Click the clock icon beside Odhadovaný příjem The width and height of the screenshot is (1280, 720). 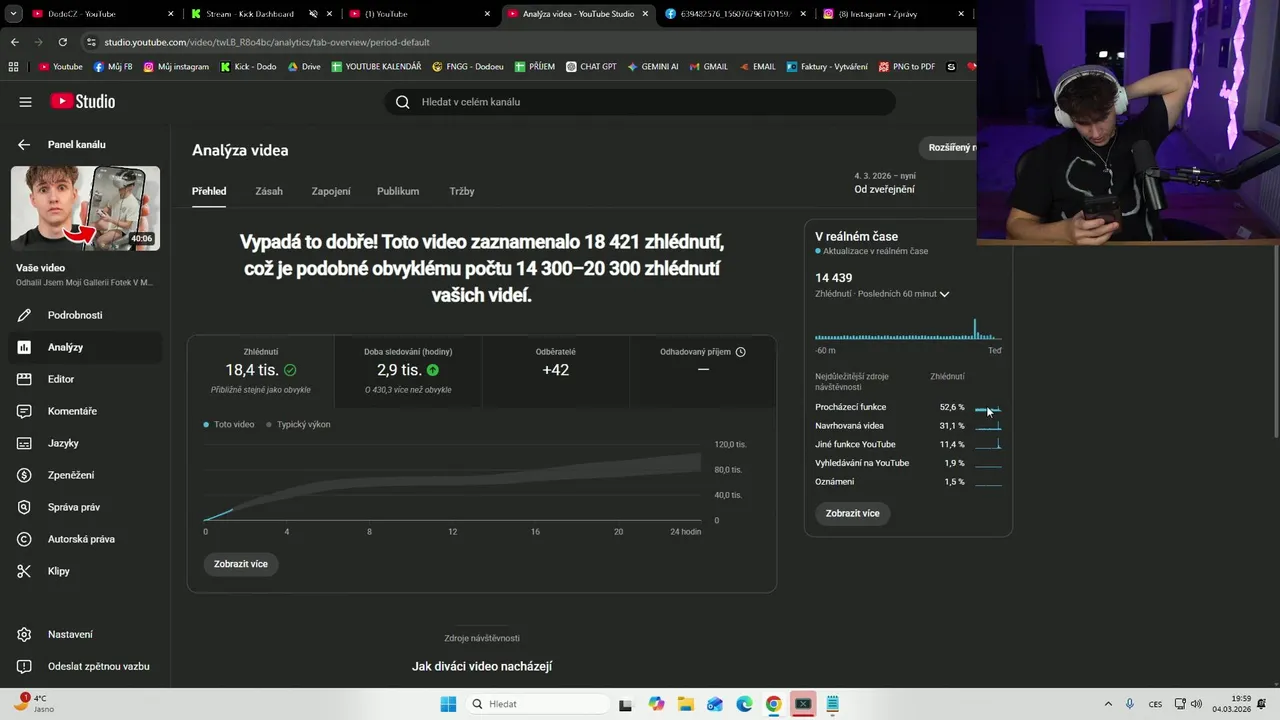click(x=741, y=352)
